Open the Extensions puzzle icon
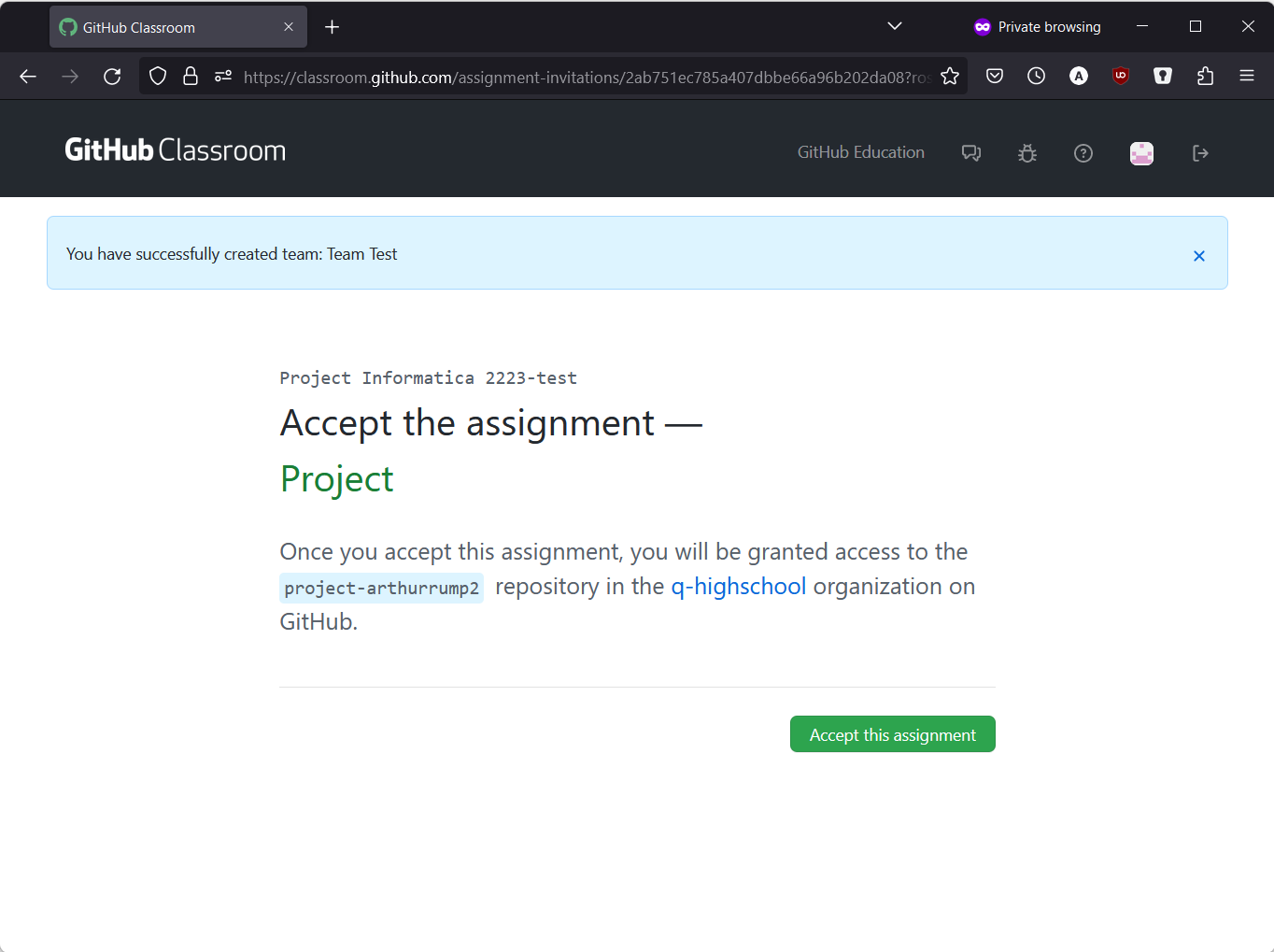1274x952 pixels. [x=1205, y=77]
